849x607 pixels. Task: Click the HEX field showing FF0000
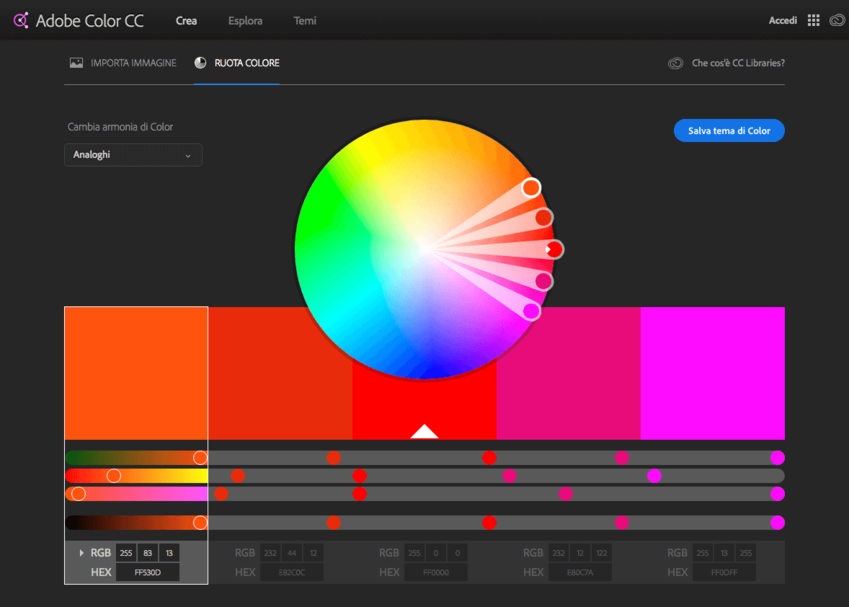pos(436,572)
